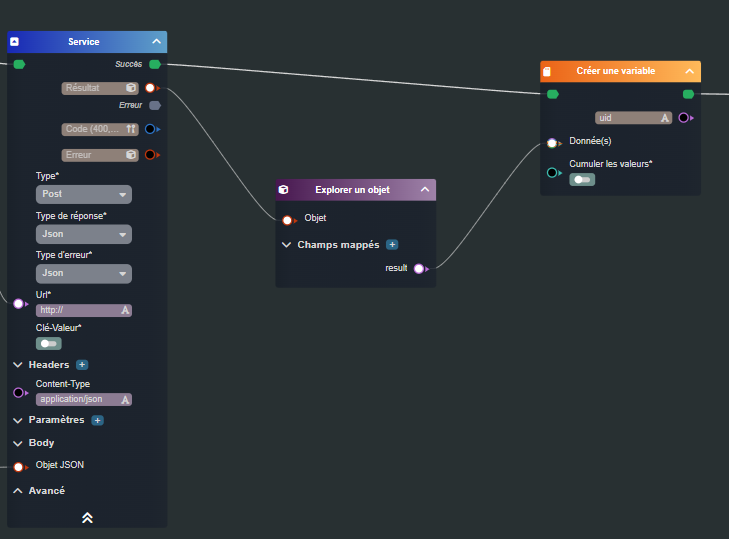Screen dimensions: 729x539
Task: Click the Créer une variable header icon
Action: point(547,71)
